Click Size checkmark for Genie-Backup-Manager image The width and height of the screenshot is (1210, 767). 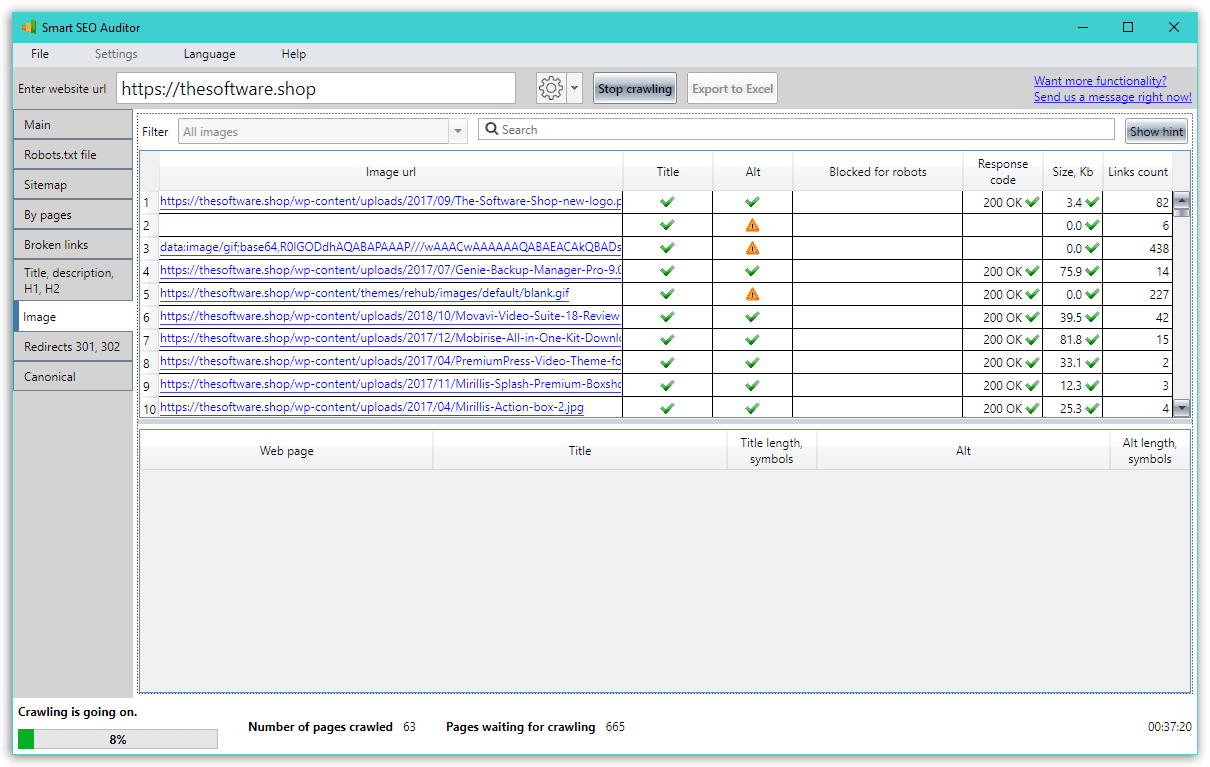1090,271
